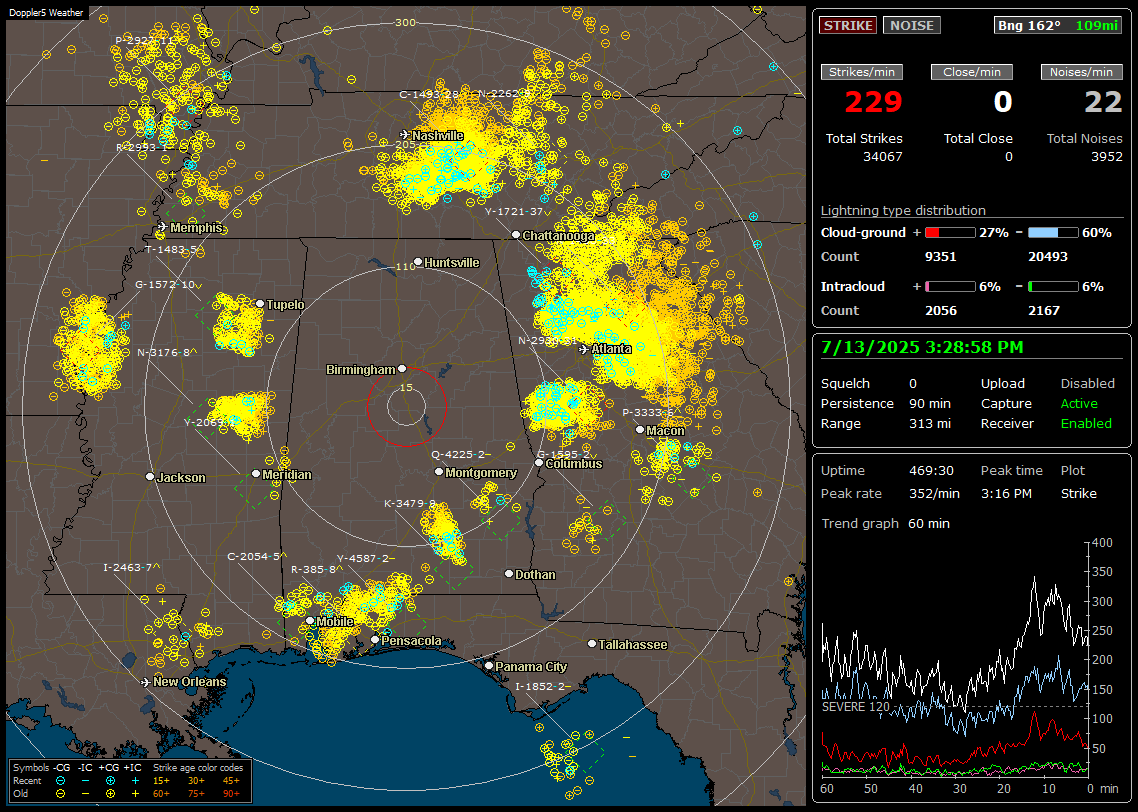Select the Meridian city marker dot
This screenshot has height=812, width=1138.
coord(256,474)
